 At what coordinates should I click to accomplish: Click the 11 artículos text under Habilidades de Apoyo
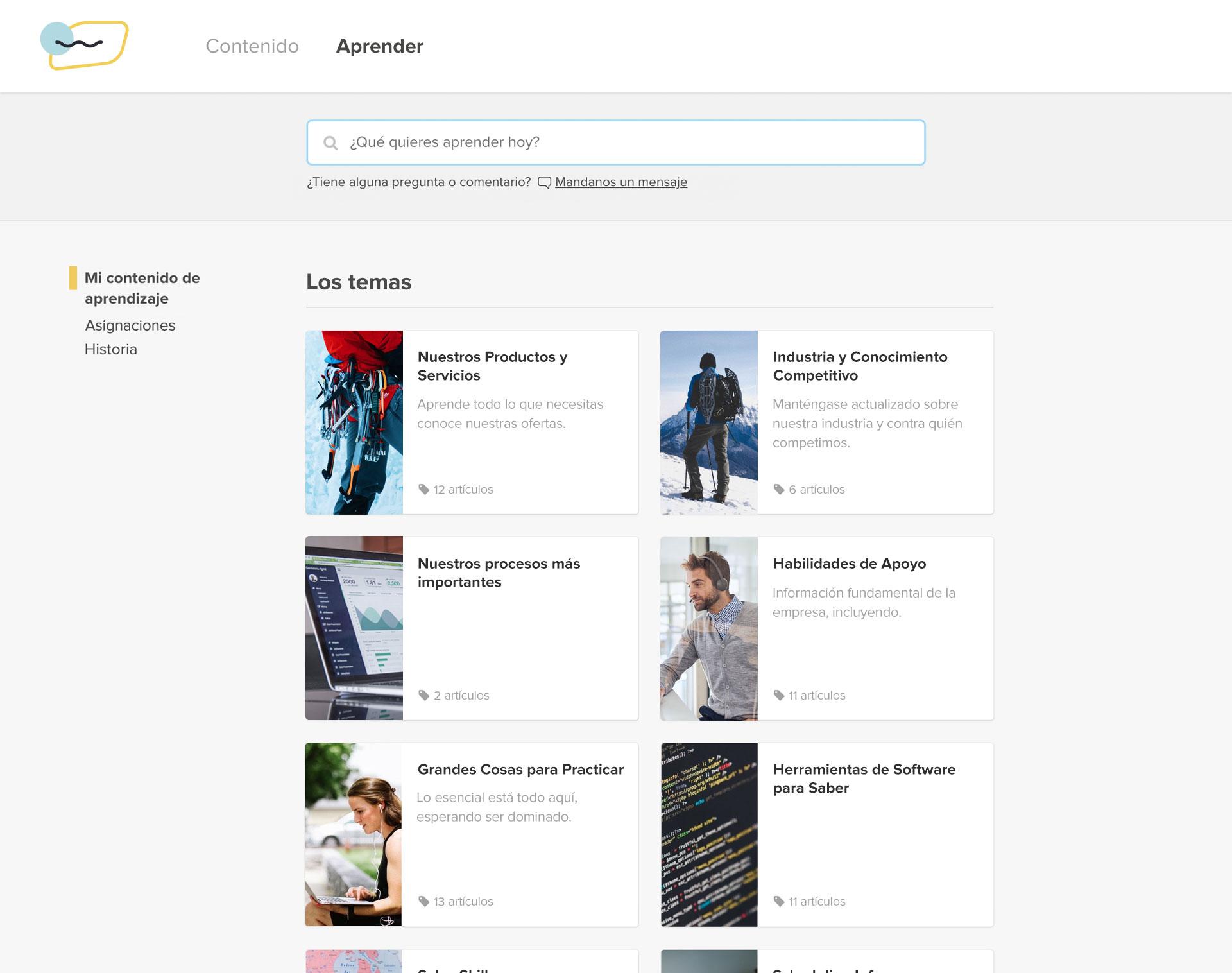[x=817, y=695]
